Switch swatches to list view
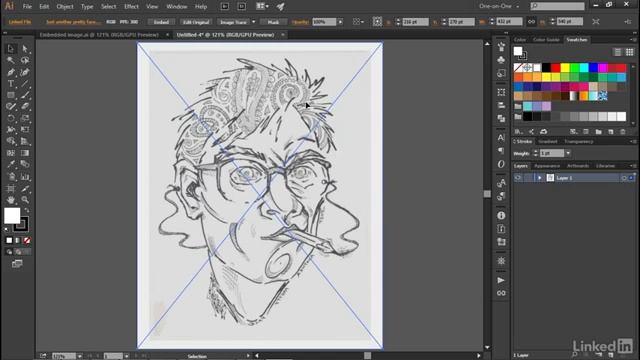This screenshot has height=360, width=640. 618,52
